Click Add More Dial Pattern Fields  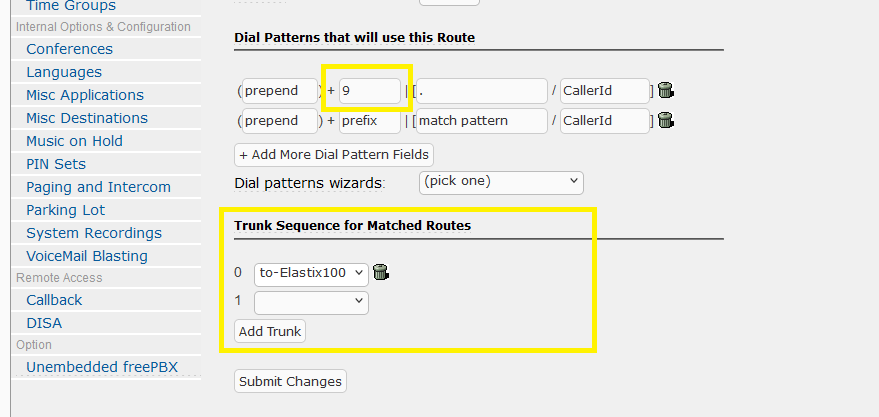(x=334, y=154)
